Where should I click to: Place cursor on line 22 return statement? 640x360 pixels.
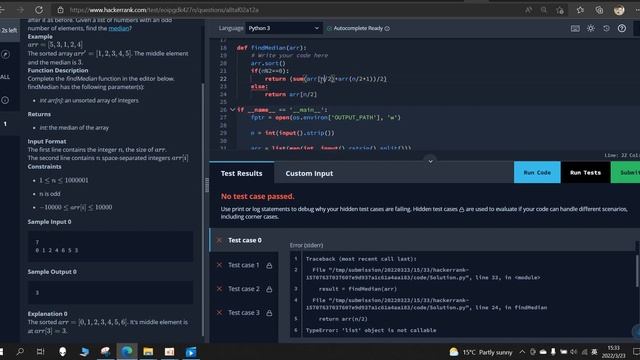click(x=326, y=79)
